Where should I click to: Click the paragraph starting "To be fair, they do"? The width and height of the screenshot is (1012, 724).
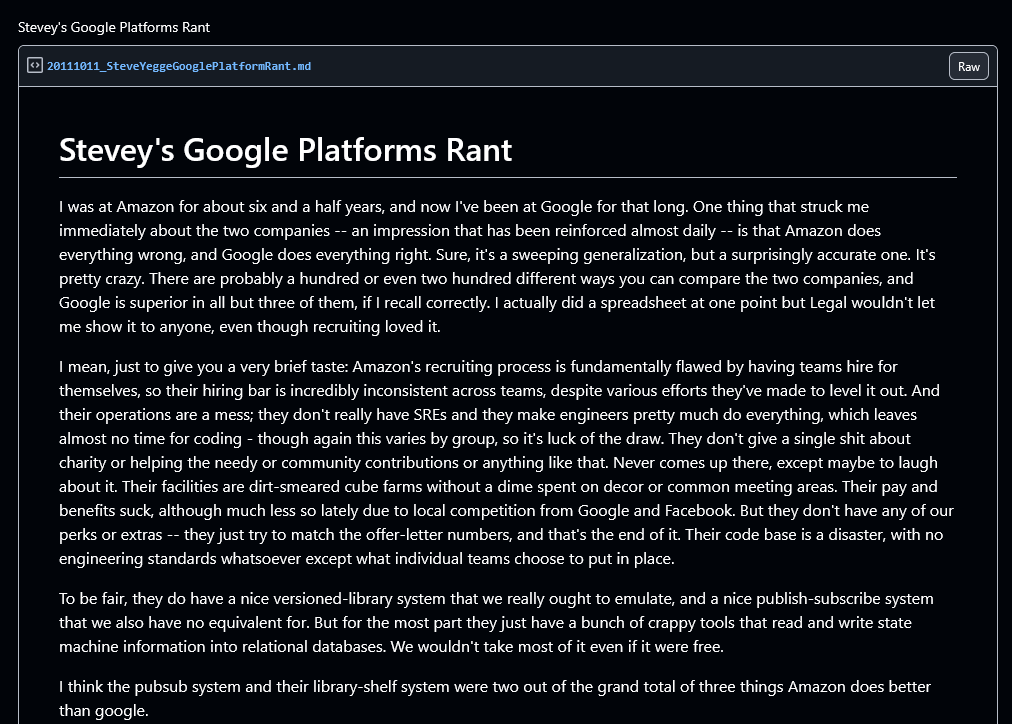coord(496,623)
